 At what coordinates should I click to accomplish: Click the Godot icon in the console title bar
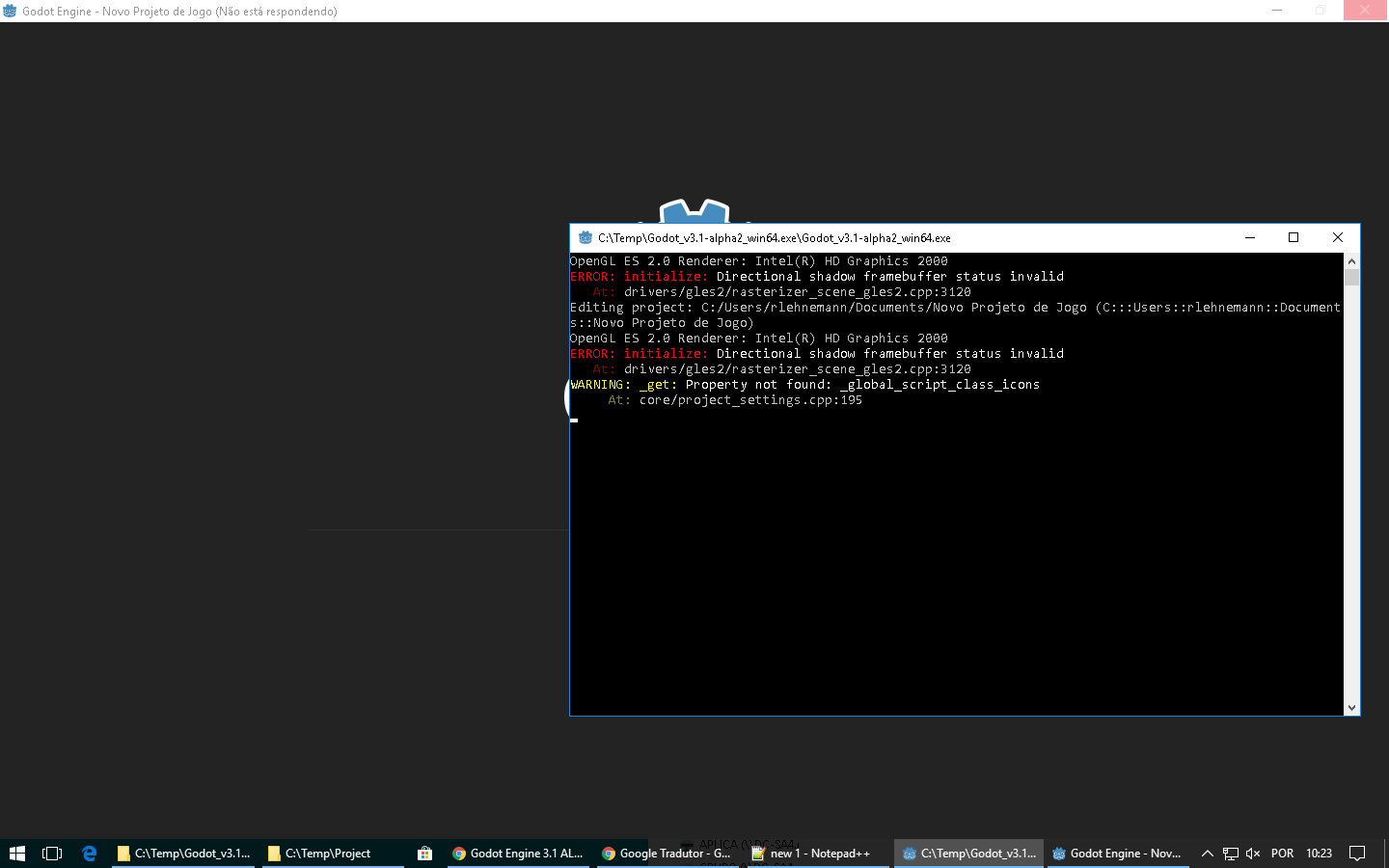click(586, 237)
